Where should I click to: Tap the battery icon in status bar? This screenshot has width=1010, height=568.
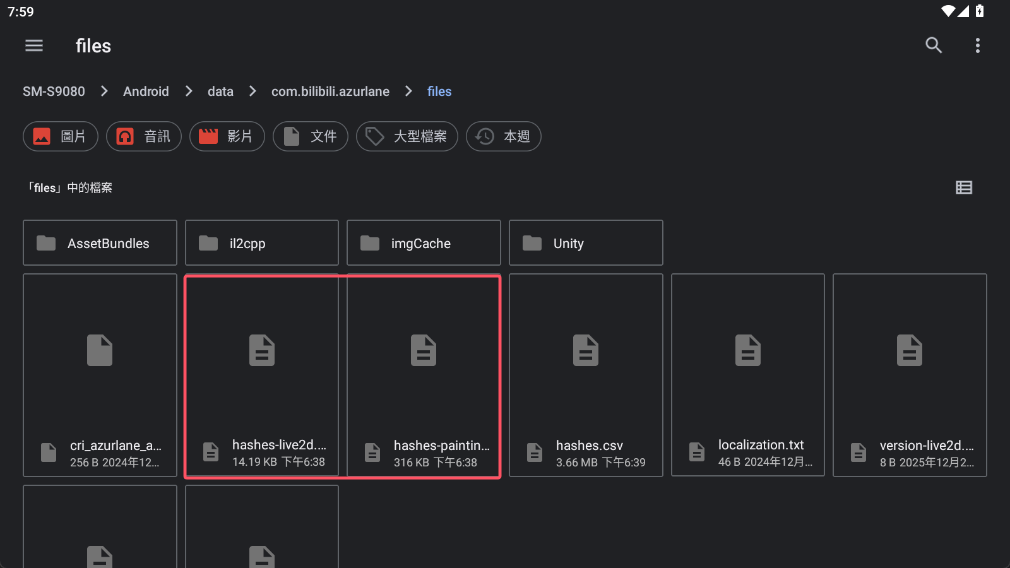pos(980,11)
